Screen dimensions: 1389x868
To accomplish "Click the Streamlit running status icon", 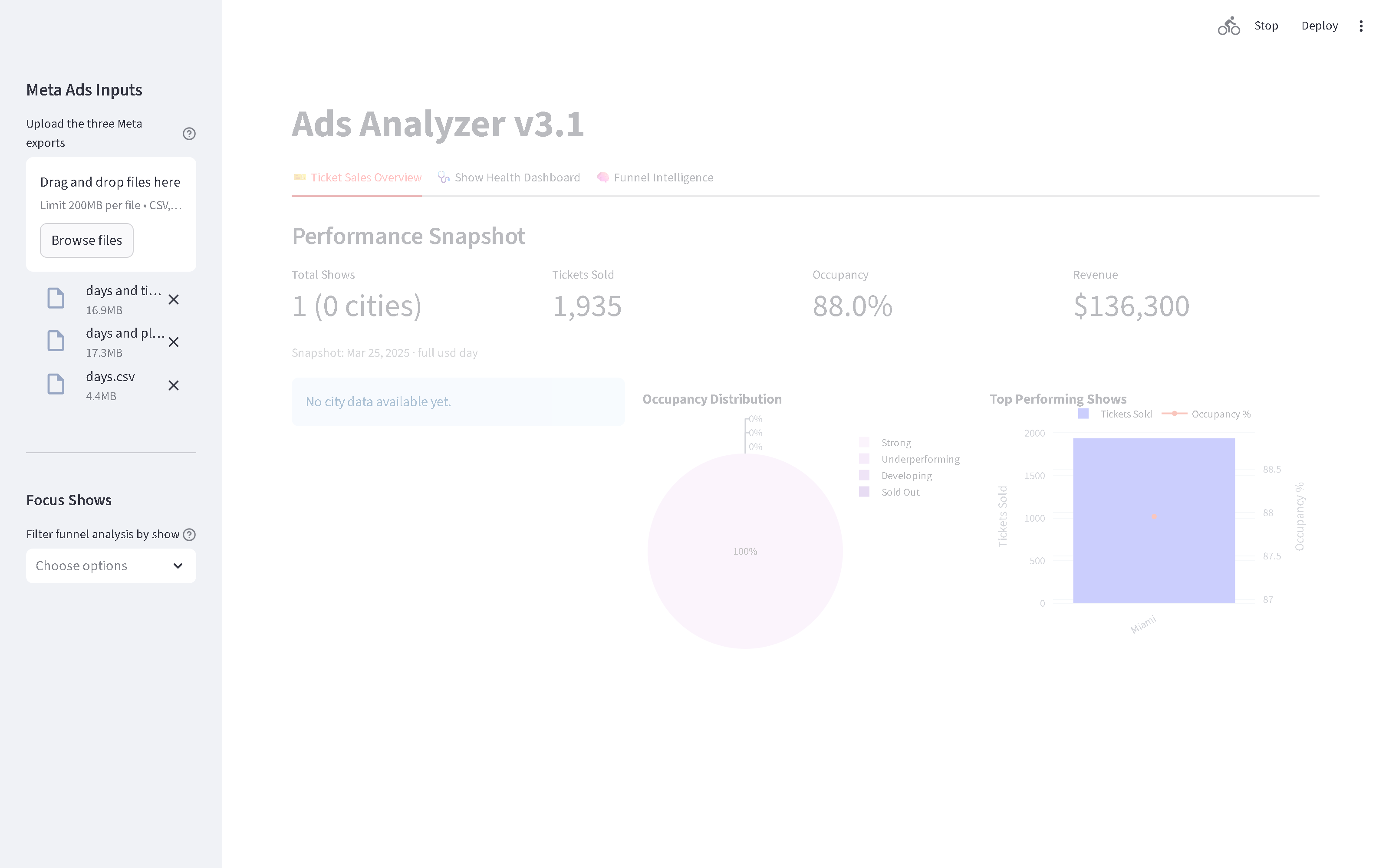I will pos(1228,25).
